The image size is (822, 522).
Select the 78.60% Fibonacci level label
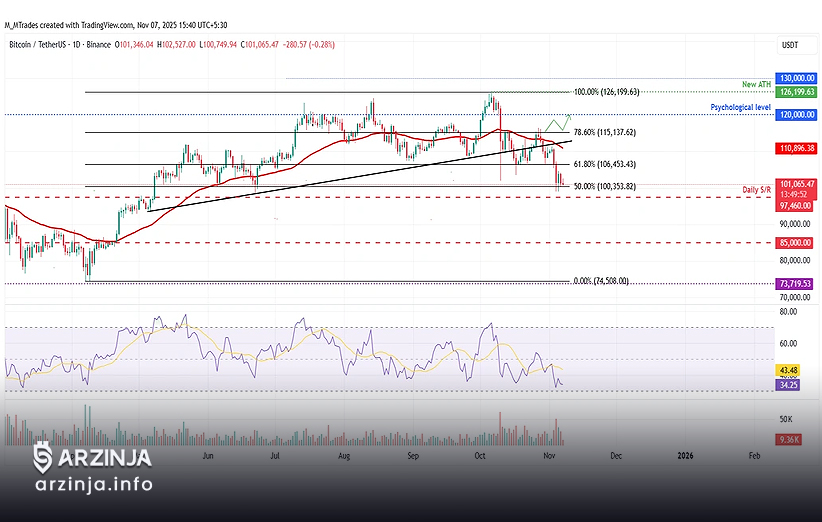(x=604, y=132)
